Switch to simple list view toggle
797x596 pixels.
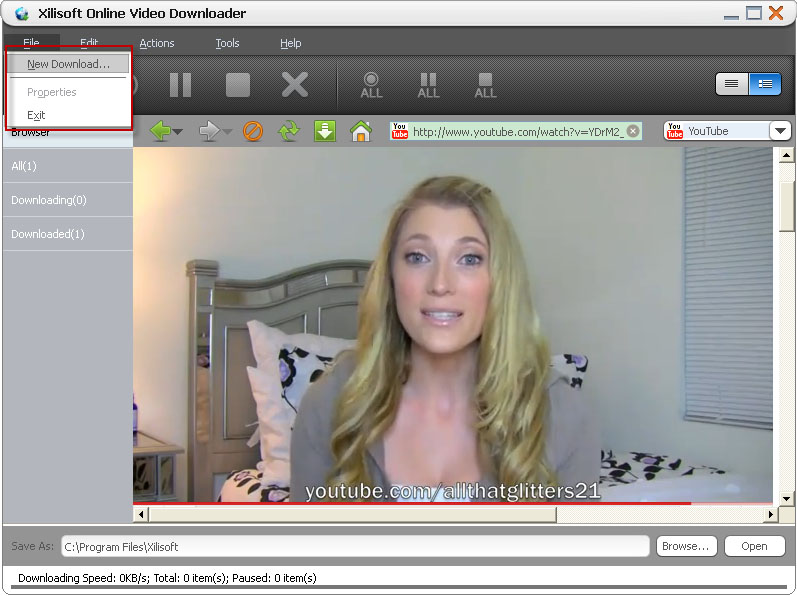(732, 84)
